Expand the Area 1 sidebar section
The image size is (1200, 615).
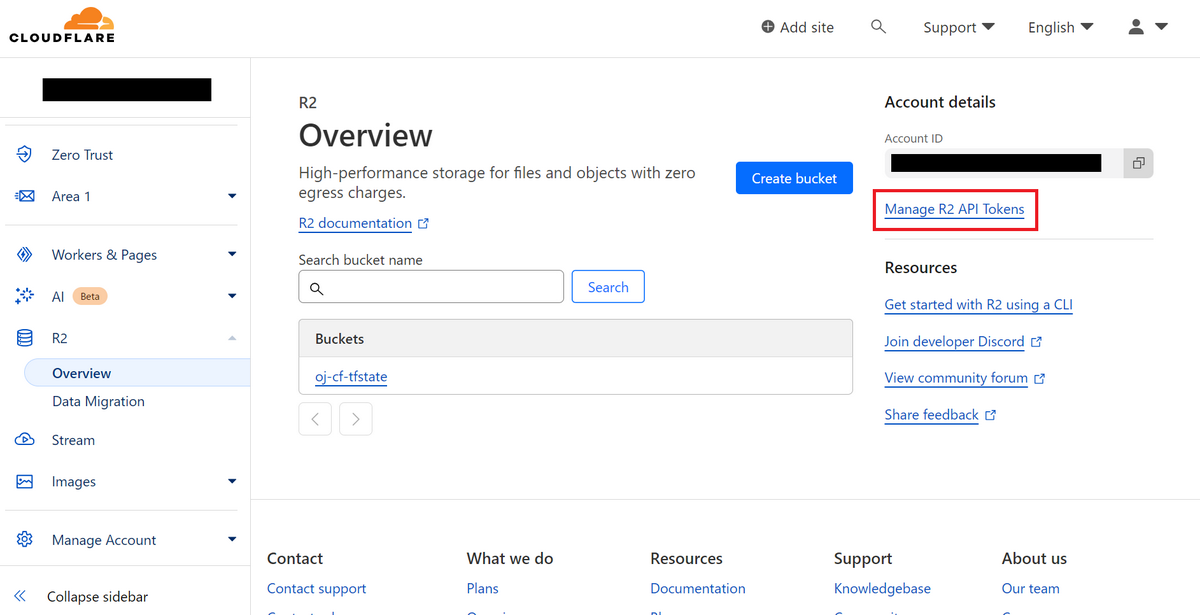(232, 196)
